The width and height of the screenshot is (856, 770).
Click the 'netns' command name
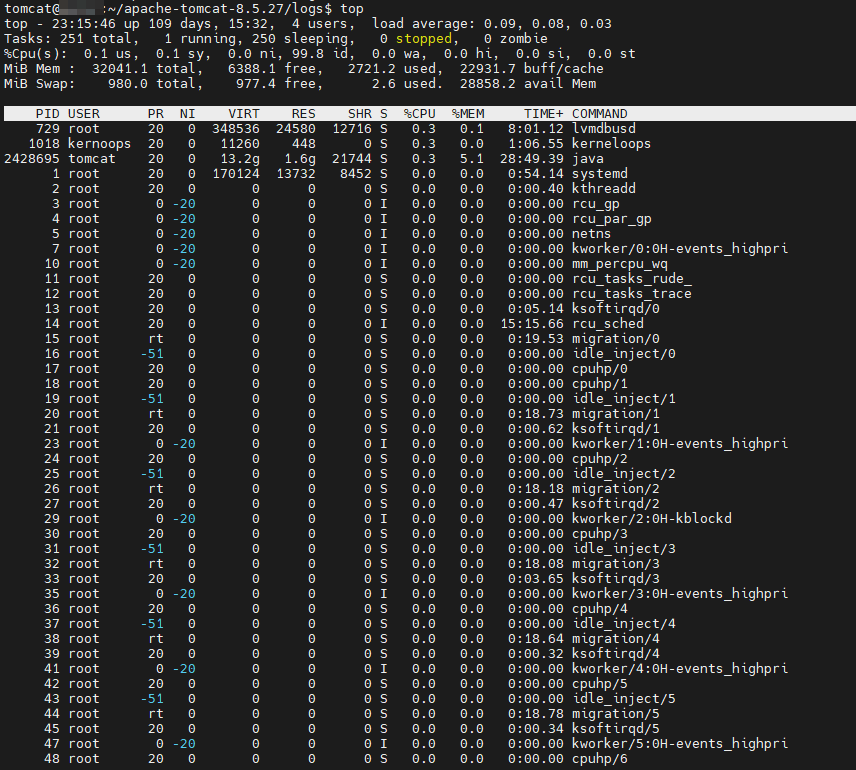[591, 234]
